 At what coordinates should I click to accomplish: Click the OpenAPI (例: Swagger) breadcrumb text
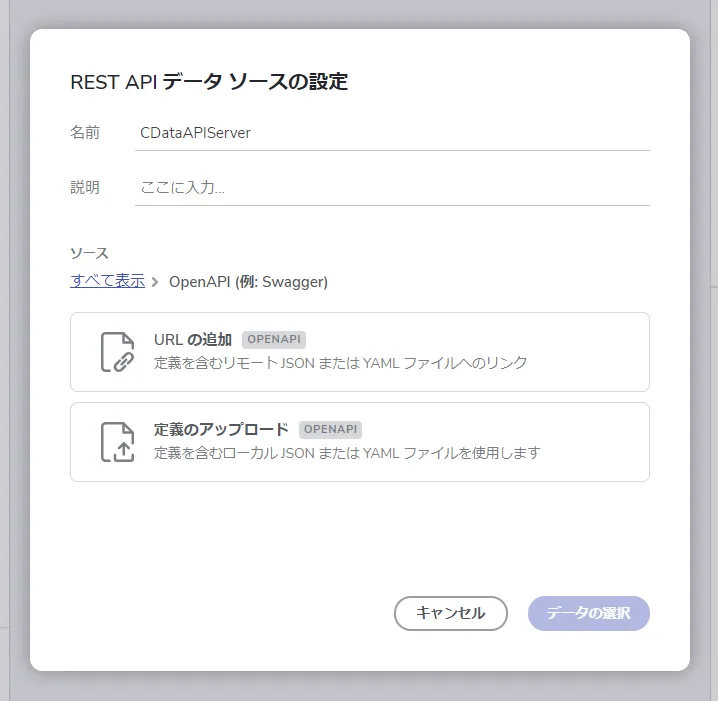tap(248, 282)
